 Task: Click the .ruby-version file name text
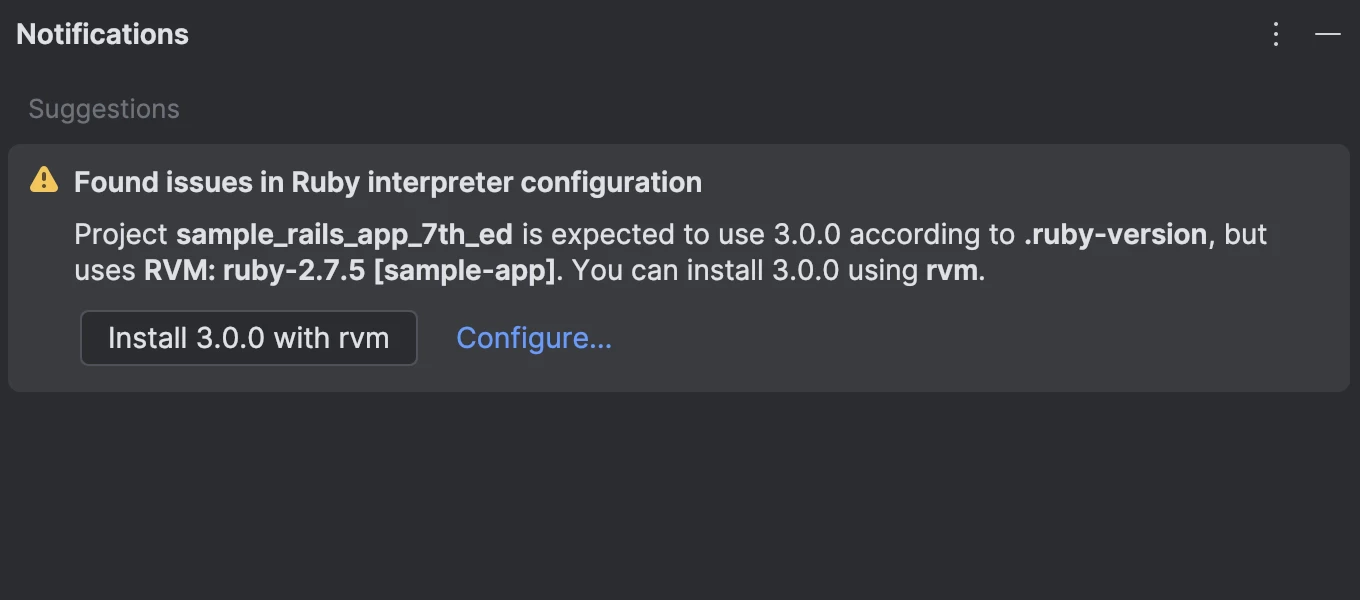pos(1114,235)
